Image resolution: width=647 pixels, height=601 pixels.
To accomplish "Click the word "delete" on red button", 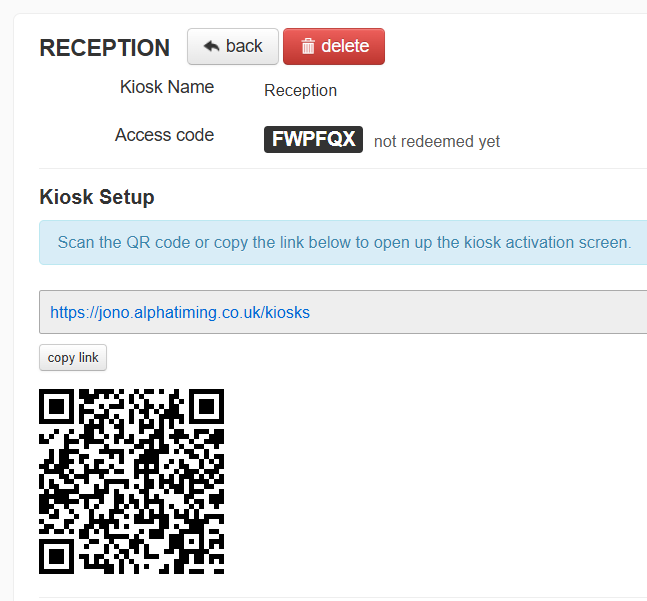I will pyautogui.click(x=345, y=46).
